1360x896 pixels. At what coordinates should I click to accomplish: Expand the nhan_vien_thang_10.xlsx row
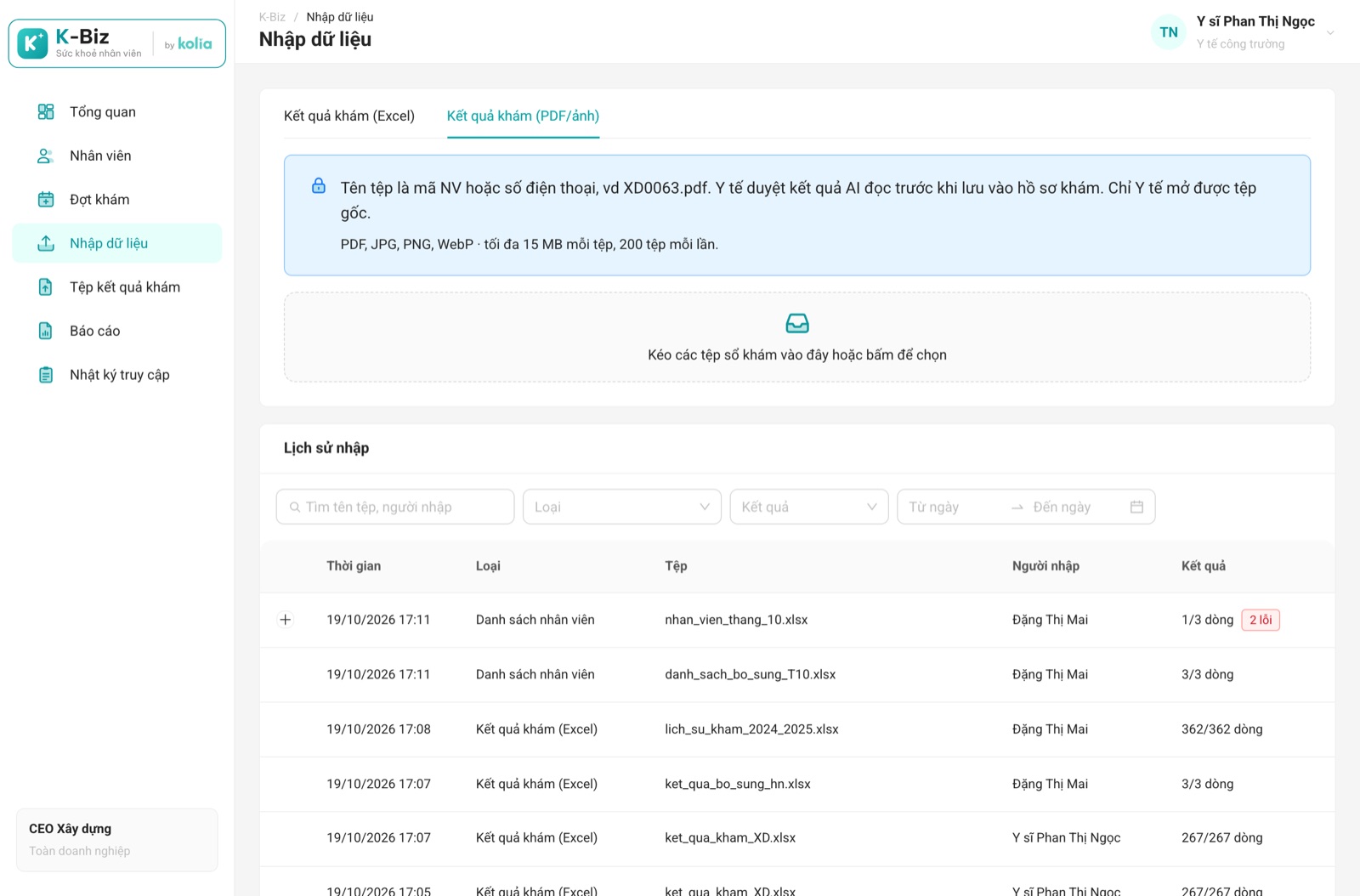point(286,620)
